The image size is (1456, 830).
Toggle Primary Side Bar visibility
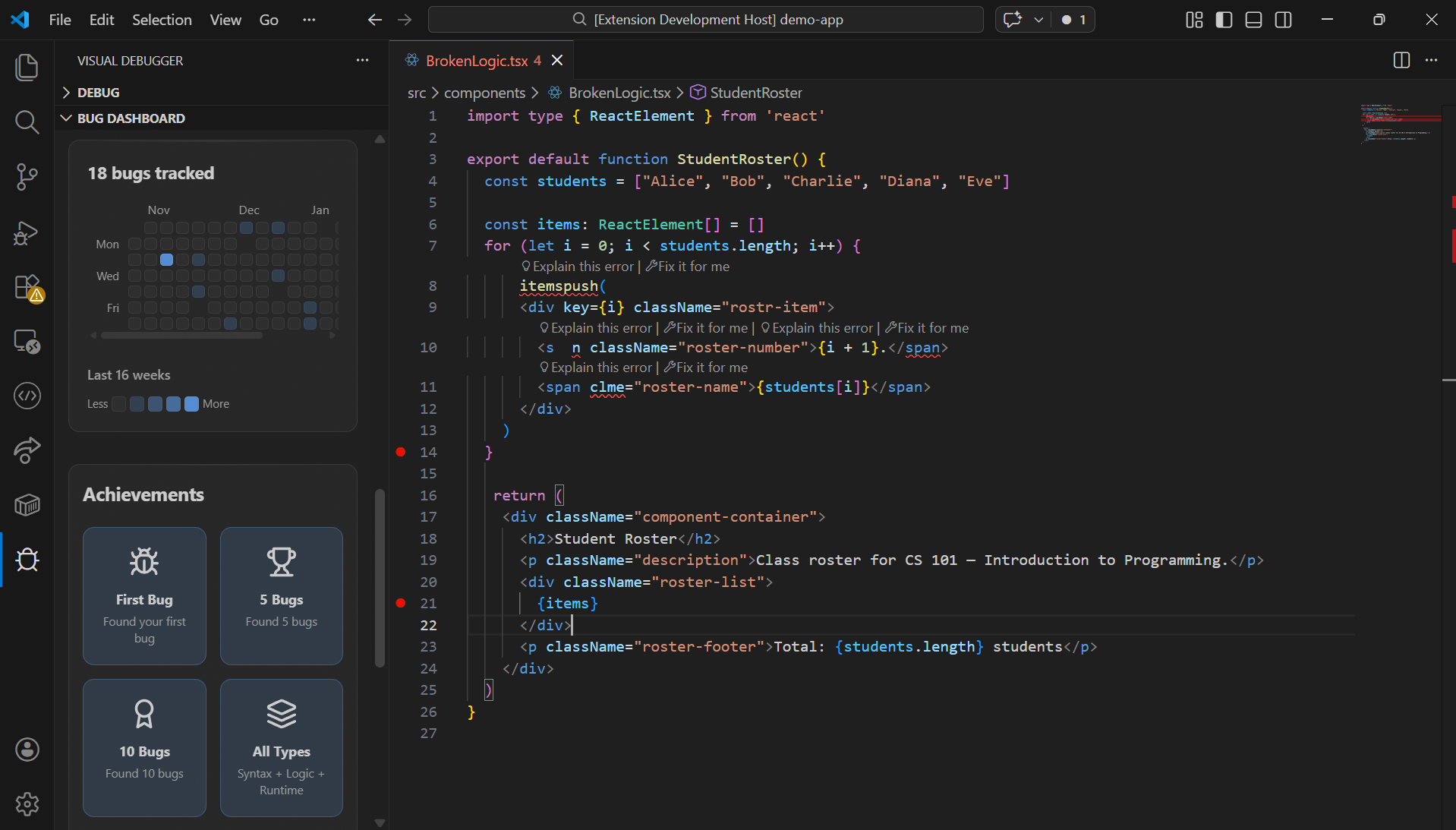coord(1224,20)
